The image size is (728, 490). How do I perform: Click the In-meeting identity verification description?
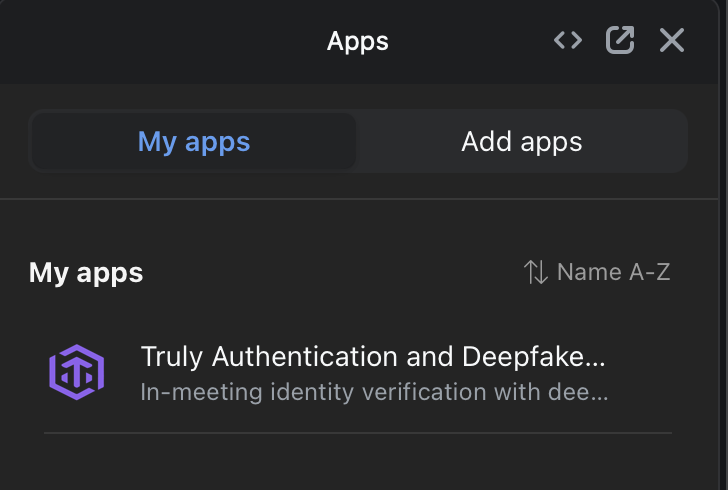click(x=373, y=391)
